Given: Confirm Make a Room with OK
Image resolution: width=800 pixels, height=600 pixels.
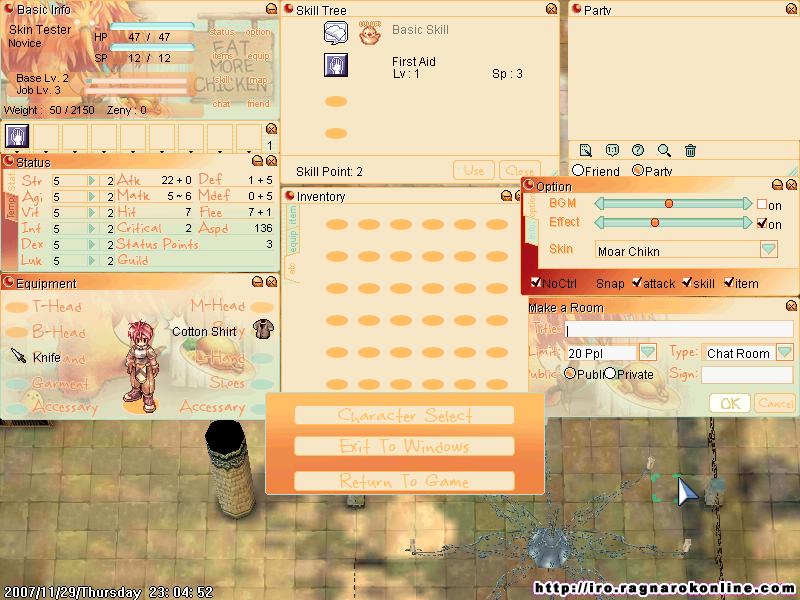Looking at the screenshot, I should 730,403.
